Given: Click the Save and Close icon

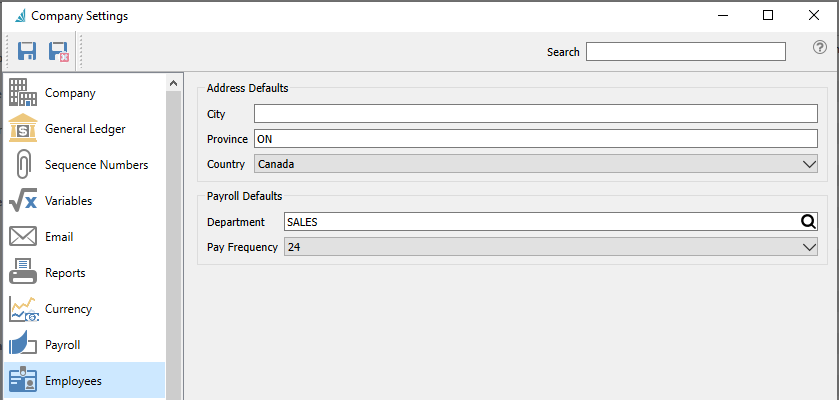Looking at the screenshot, I should point(58,51).
